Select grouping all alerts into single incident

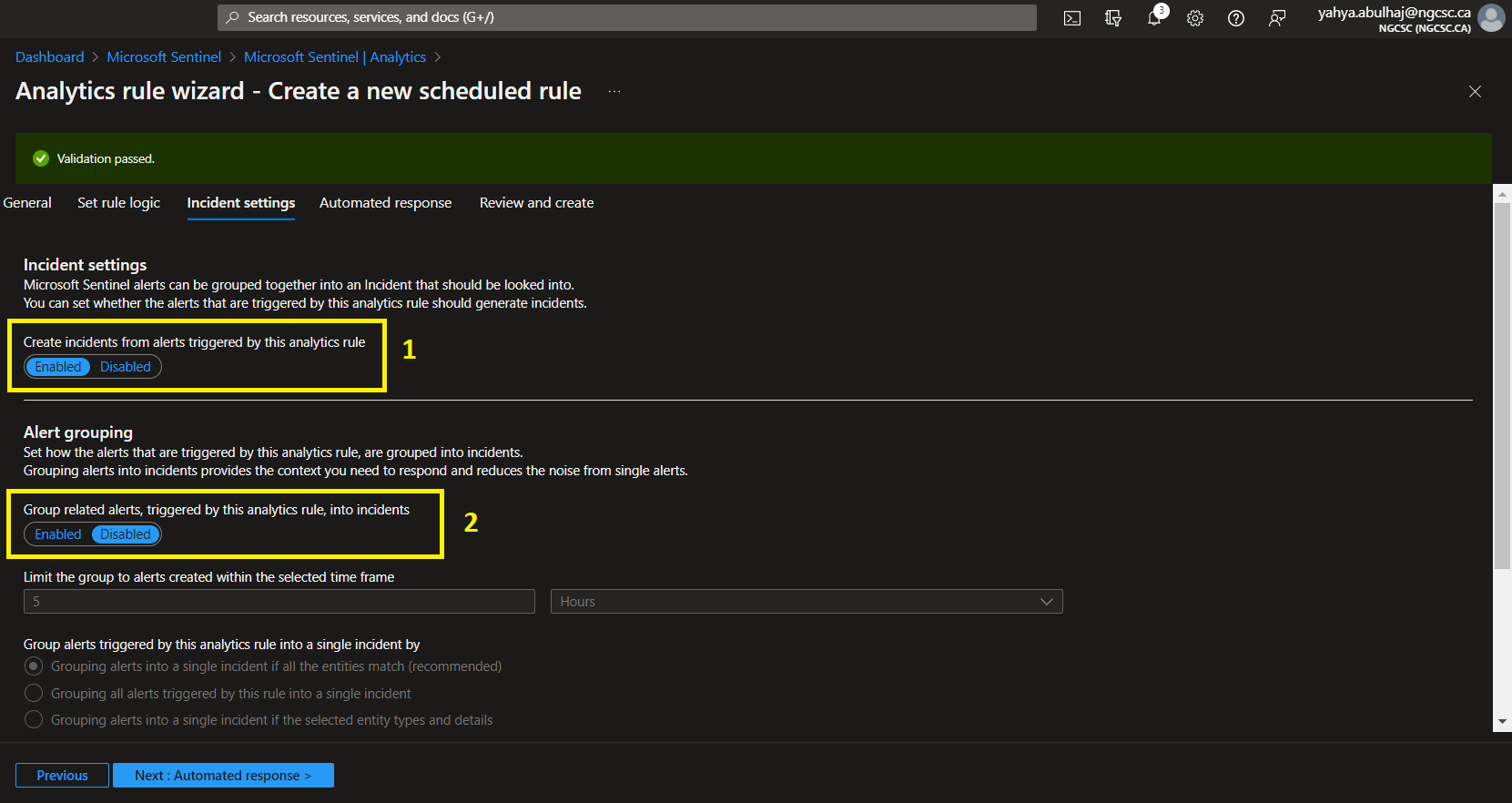click(34, 694)
